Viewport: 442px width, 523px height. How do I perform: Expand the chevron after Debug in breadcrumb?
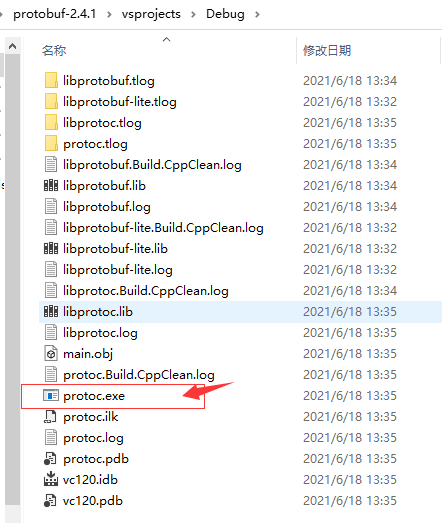point(257,14)
